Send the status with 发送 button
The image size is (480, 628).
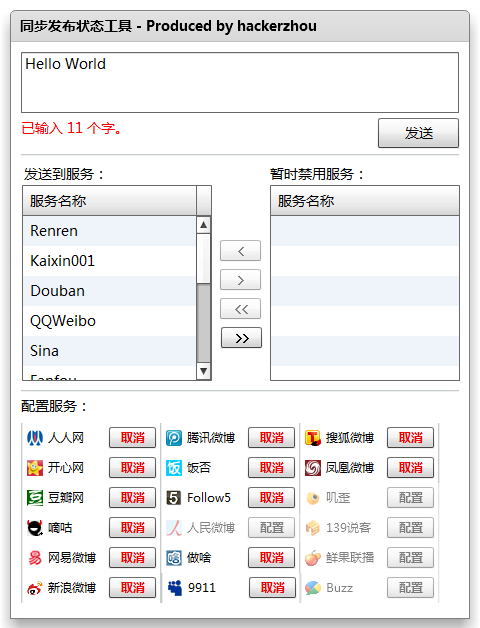(418, 133)
